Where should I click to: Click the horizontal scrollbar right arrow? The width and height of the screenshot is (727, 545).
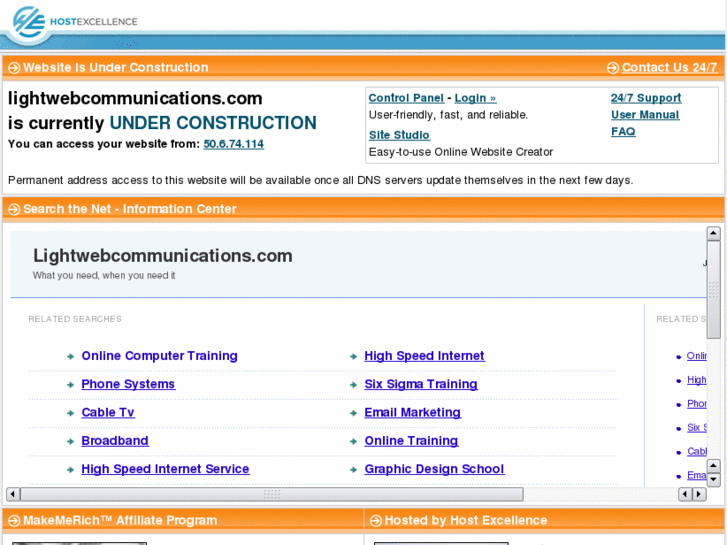click(699, 494)
